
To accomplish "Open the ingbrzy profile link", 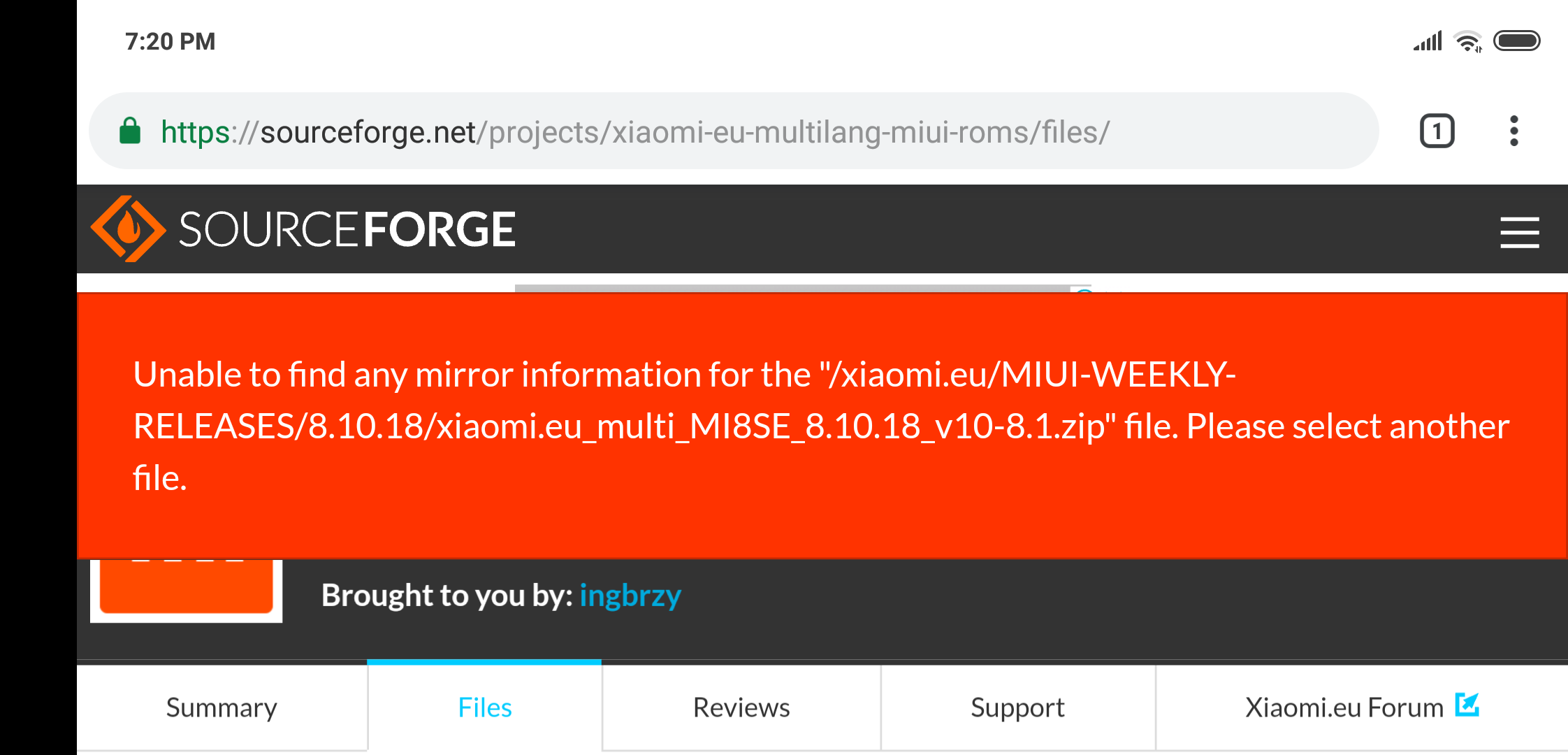I will click(630, 596).
